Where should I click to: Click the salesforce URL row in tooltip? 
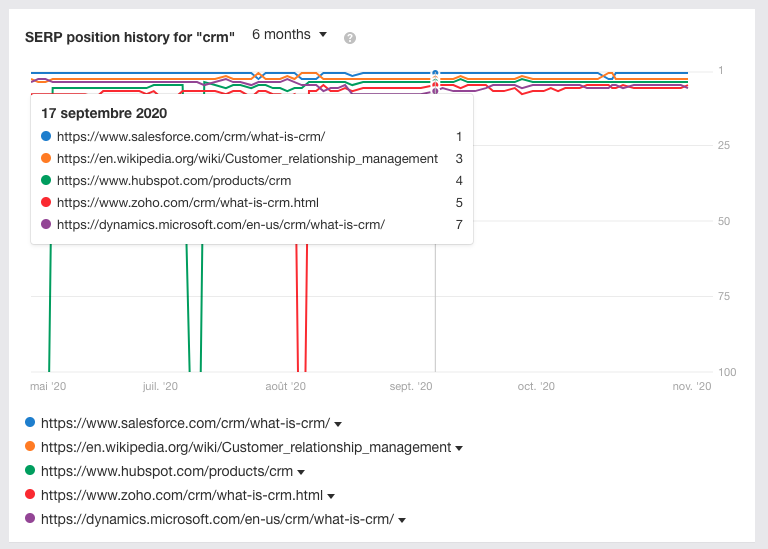click(x=252, y=137)
